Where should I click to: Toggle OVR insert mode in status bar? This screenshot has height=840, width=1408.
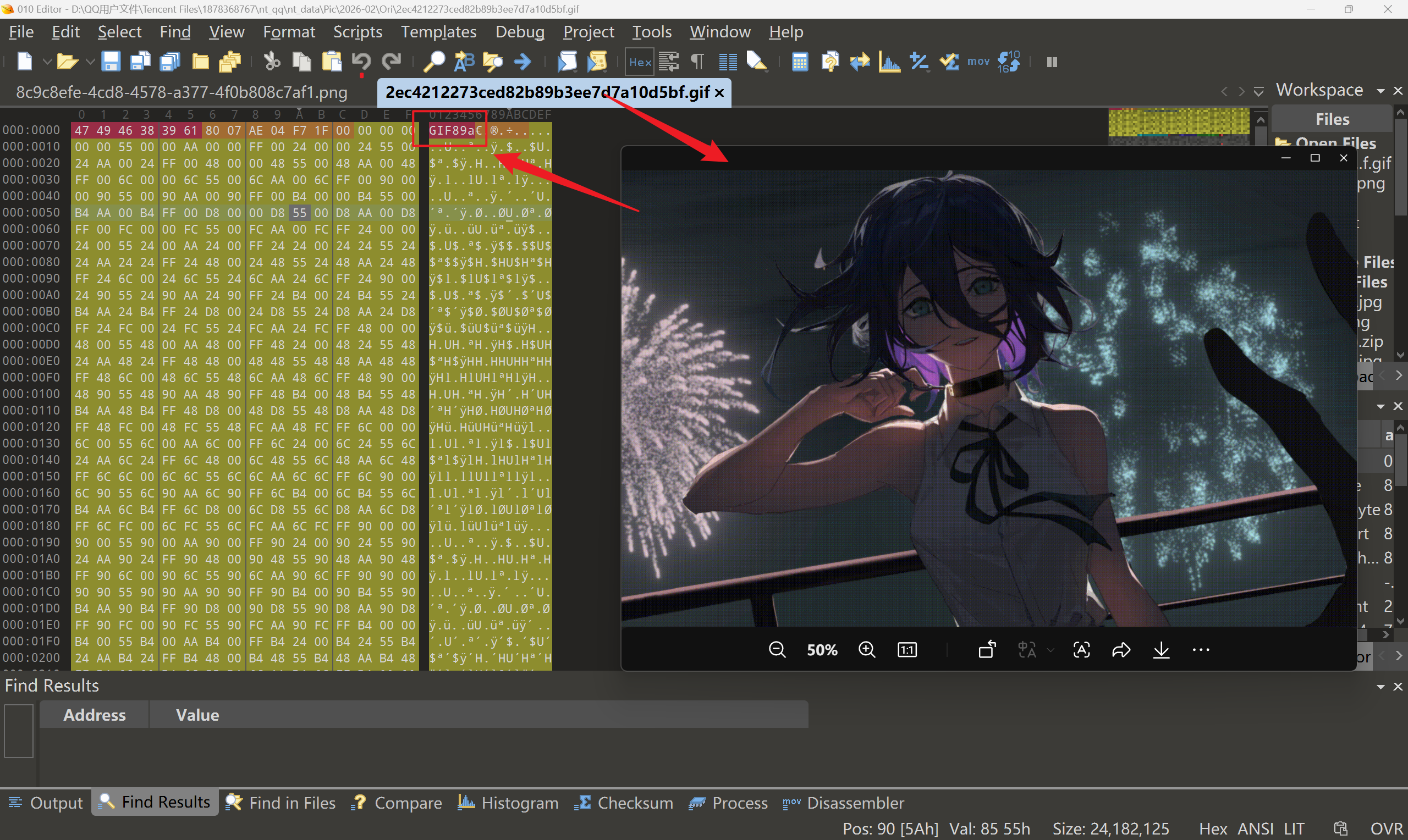tap(1386, 828)
